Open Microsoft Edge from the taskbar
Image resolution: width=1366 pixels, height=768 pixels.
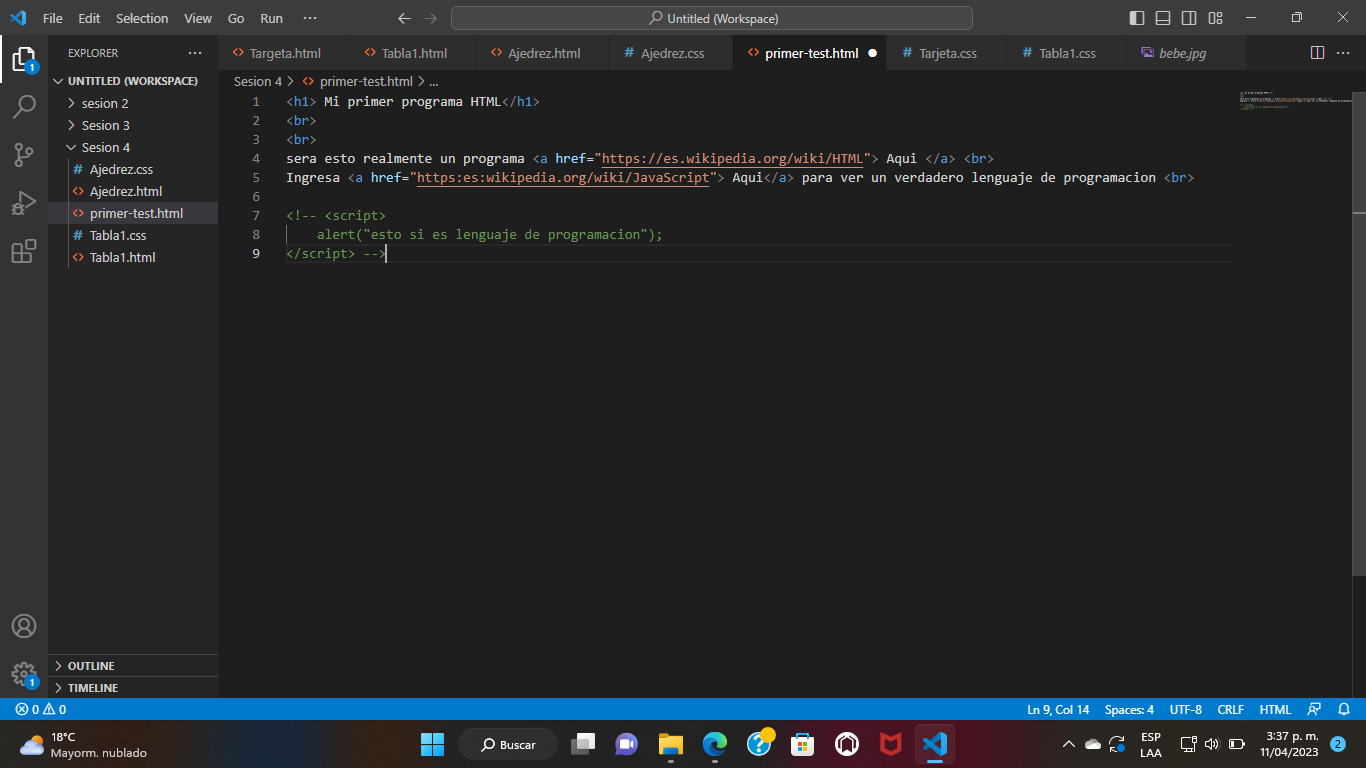click(715, 744)
